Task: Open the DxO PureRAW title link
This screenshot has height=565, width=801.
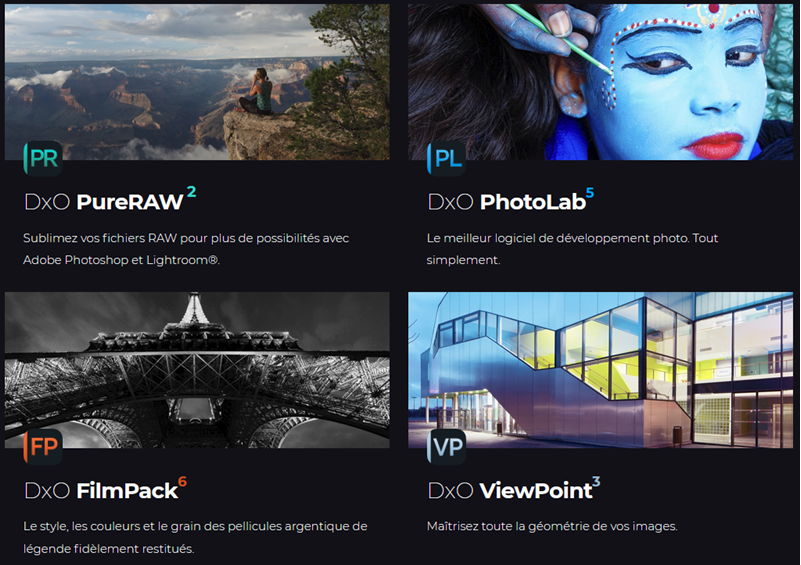Action: coord(104,202)
